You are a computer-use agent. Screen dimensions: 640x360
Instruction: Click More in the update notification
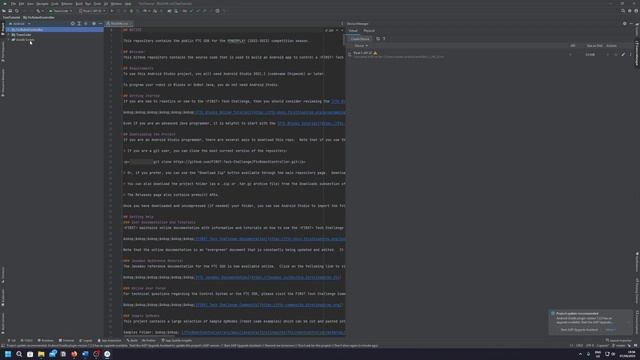(610, 330)
